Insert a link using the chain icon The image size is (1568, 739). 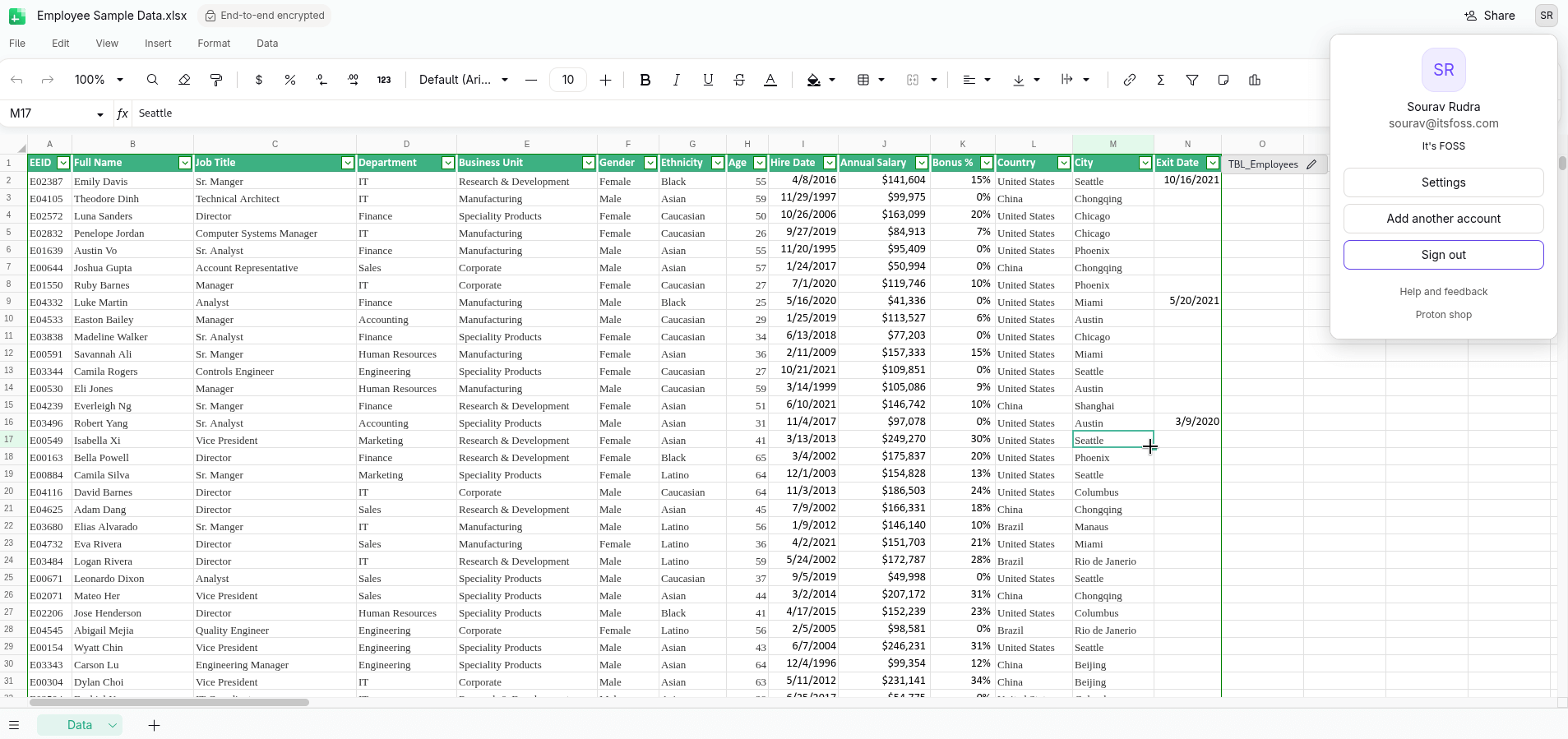(1130, 80)
